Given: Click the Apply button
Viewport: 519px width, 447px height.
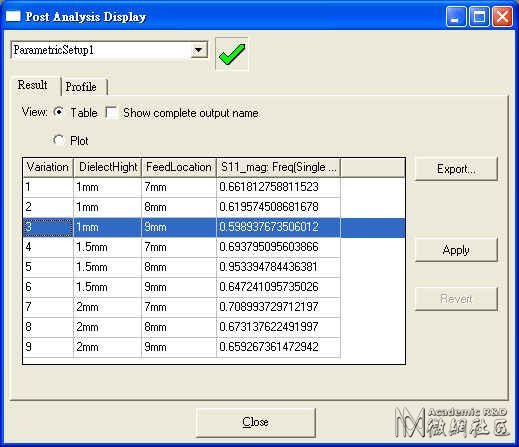Looking at the screenshot, I should (456, 250).
